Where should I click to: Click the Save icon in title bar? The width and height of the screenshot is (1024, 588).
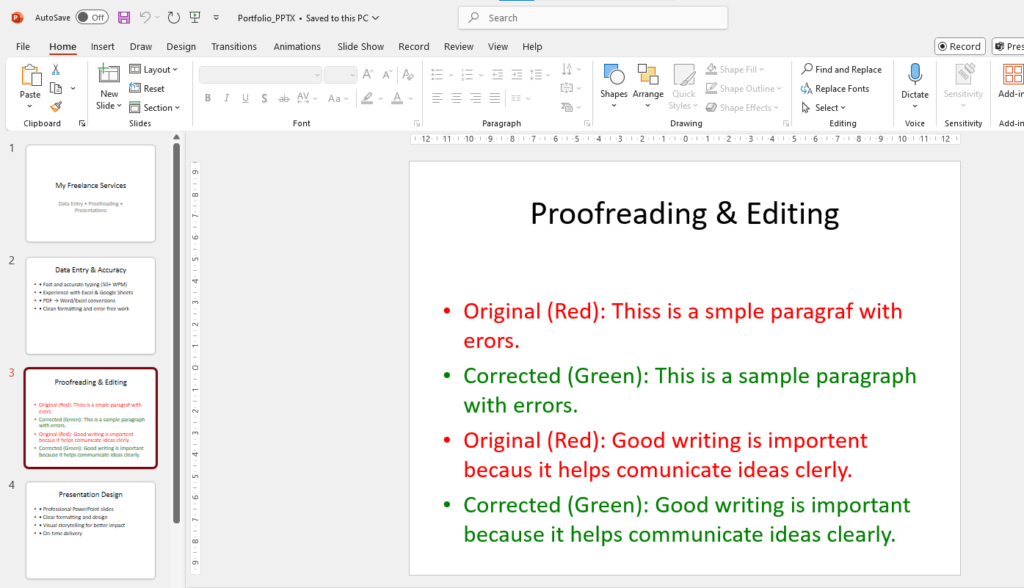pyautogui.click(x=123, y=18)
